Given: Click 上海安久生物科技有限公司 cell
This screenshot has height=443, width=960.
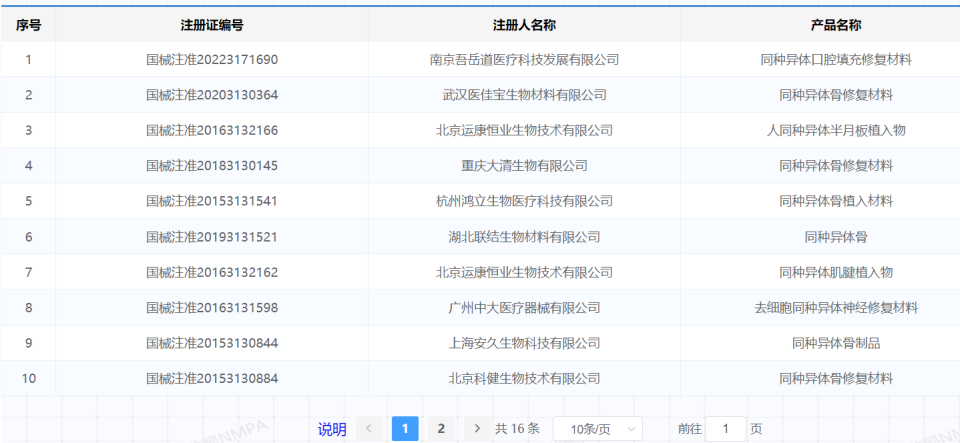Looking at the screenshot, I should pos(524,343).
